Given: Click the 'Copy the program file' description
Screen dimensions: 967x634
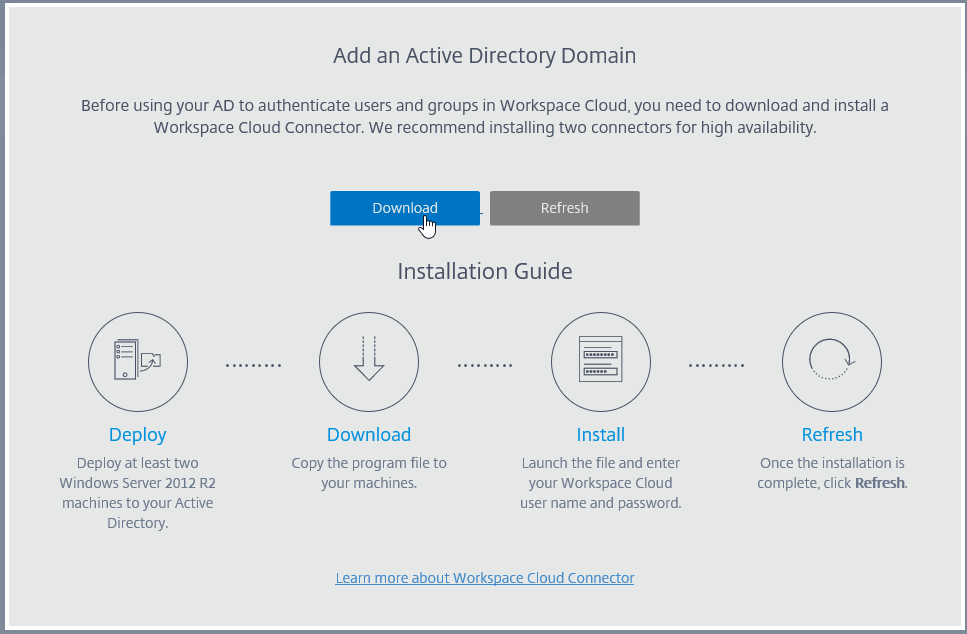Looking at the screenshot, I should [x=369, y=473].
